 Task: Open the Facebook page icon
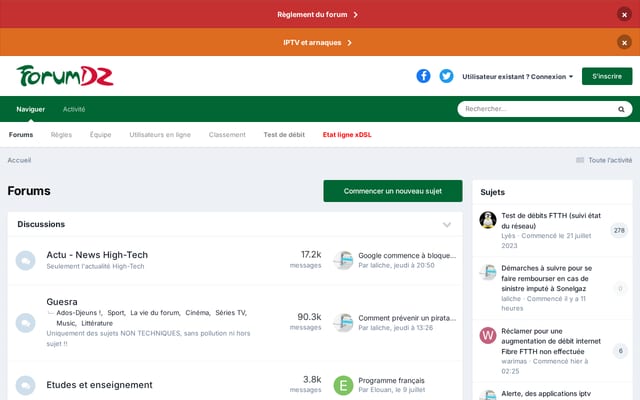point(423,76)
